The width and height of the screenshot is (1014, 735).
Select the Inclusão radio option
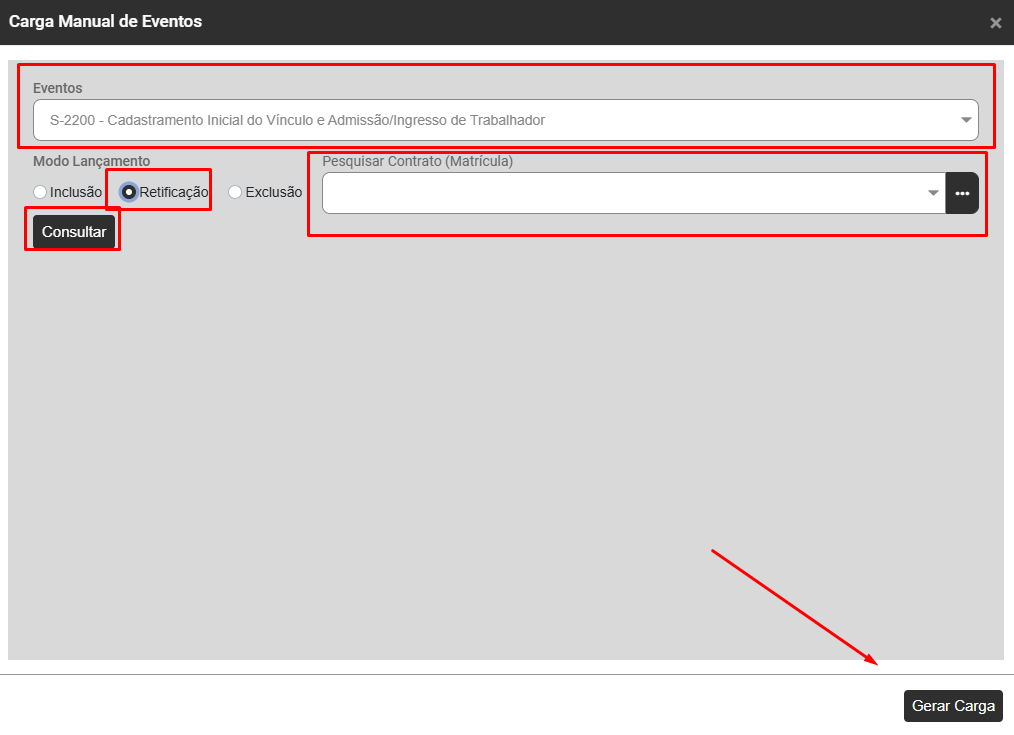pos(40,192)
